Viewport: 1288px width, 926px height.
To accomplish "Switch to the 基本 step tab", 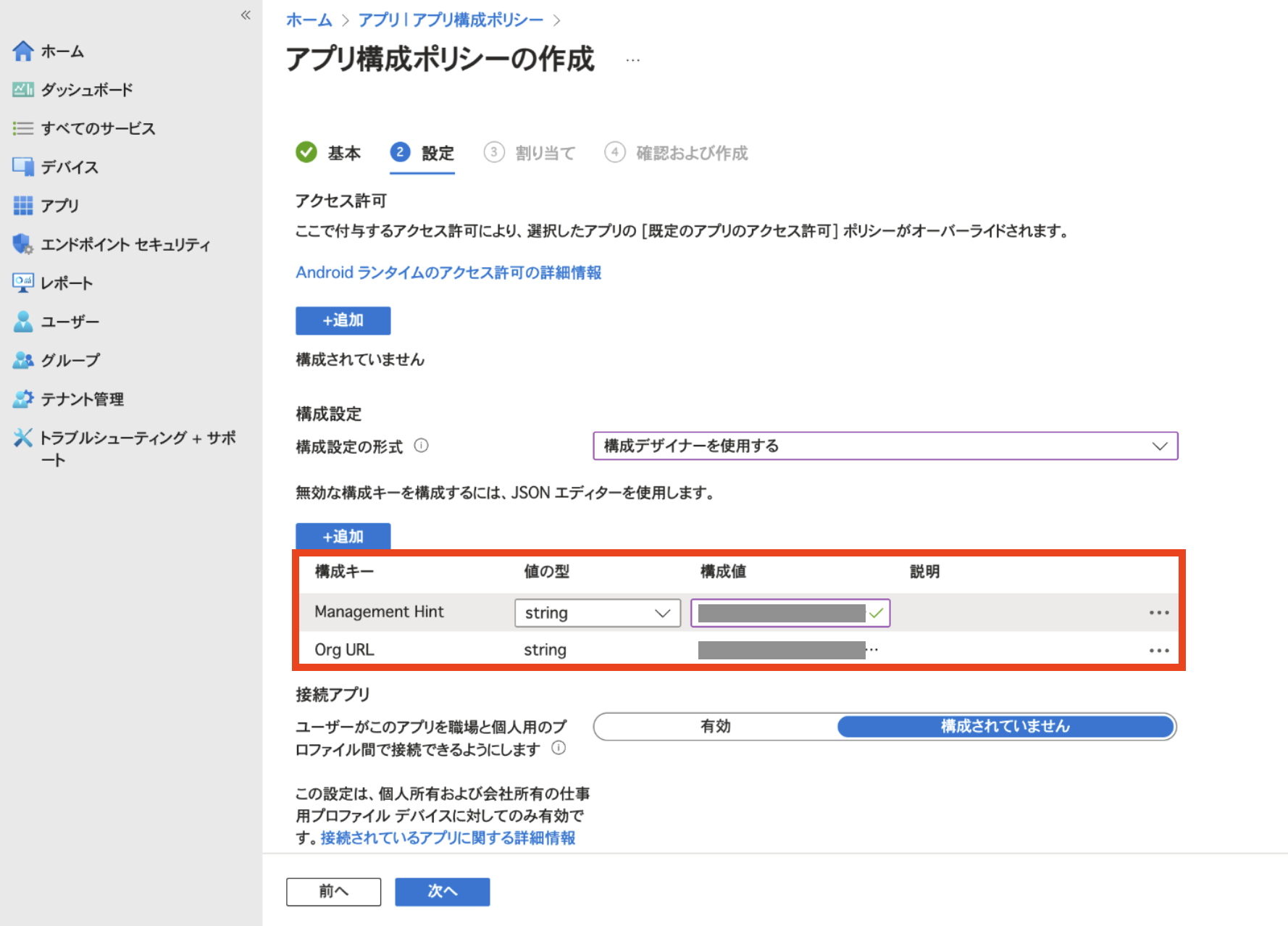I will [x=329, y=153].
